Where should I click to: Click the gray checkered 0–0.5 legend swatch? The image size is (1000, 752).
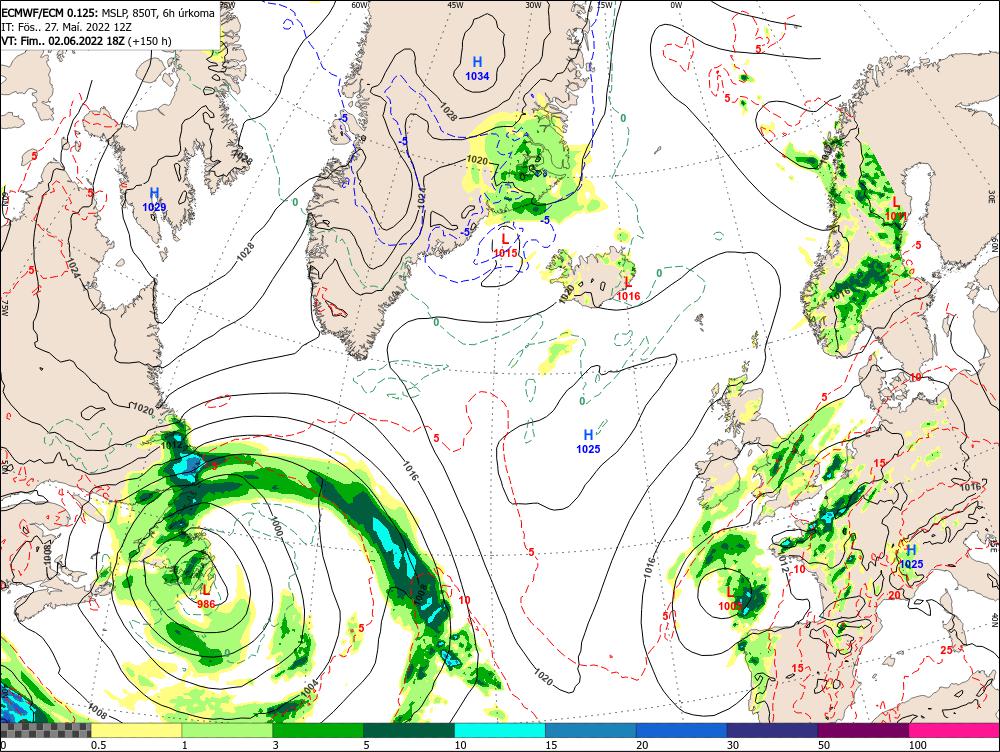click(x=45, y=730)
